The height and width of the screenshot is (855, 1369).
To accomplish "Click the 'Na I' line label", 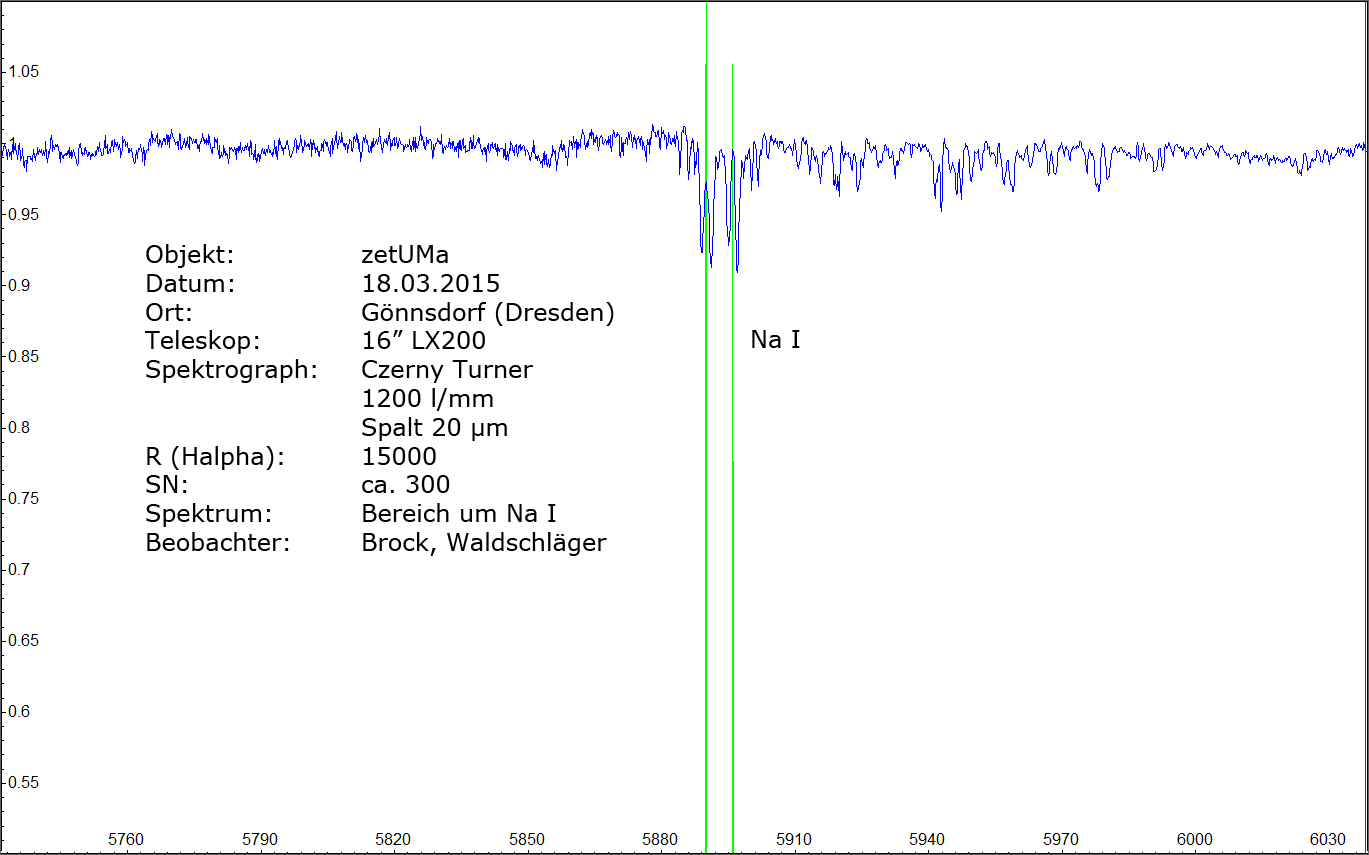I will (x=775, y=341).
